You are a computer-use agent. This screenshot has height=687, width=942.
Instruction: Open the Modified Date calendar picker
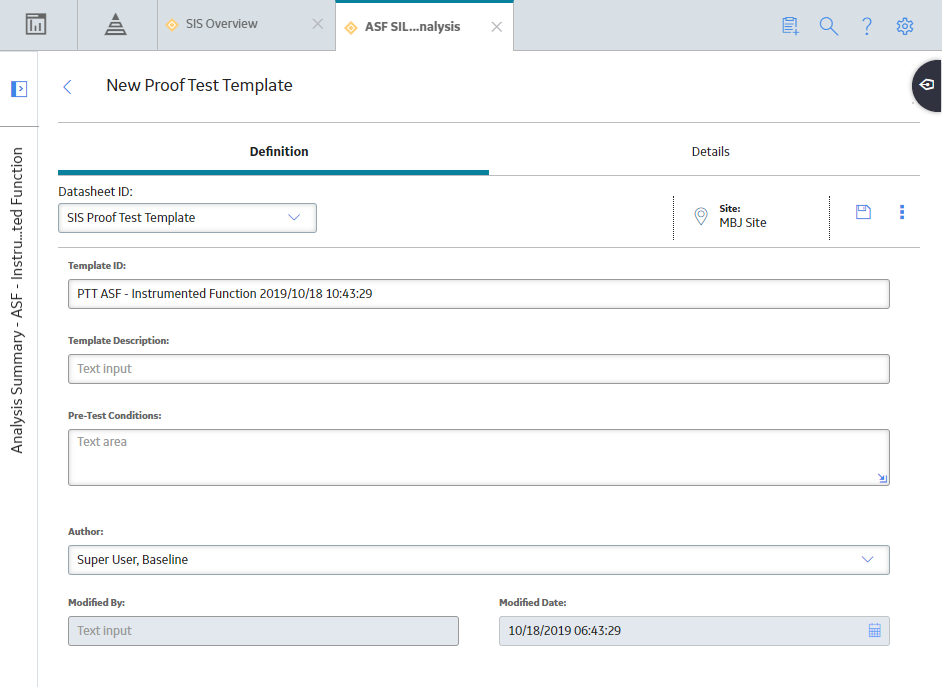pos(875,631)
